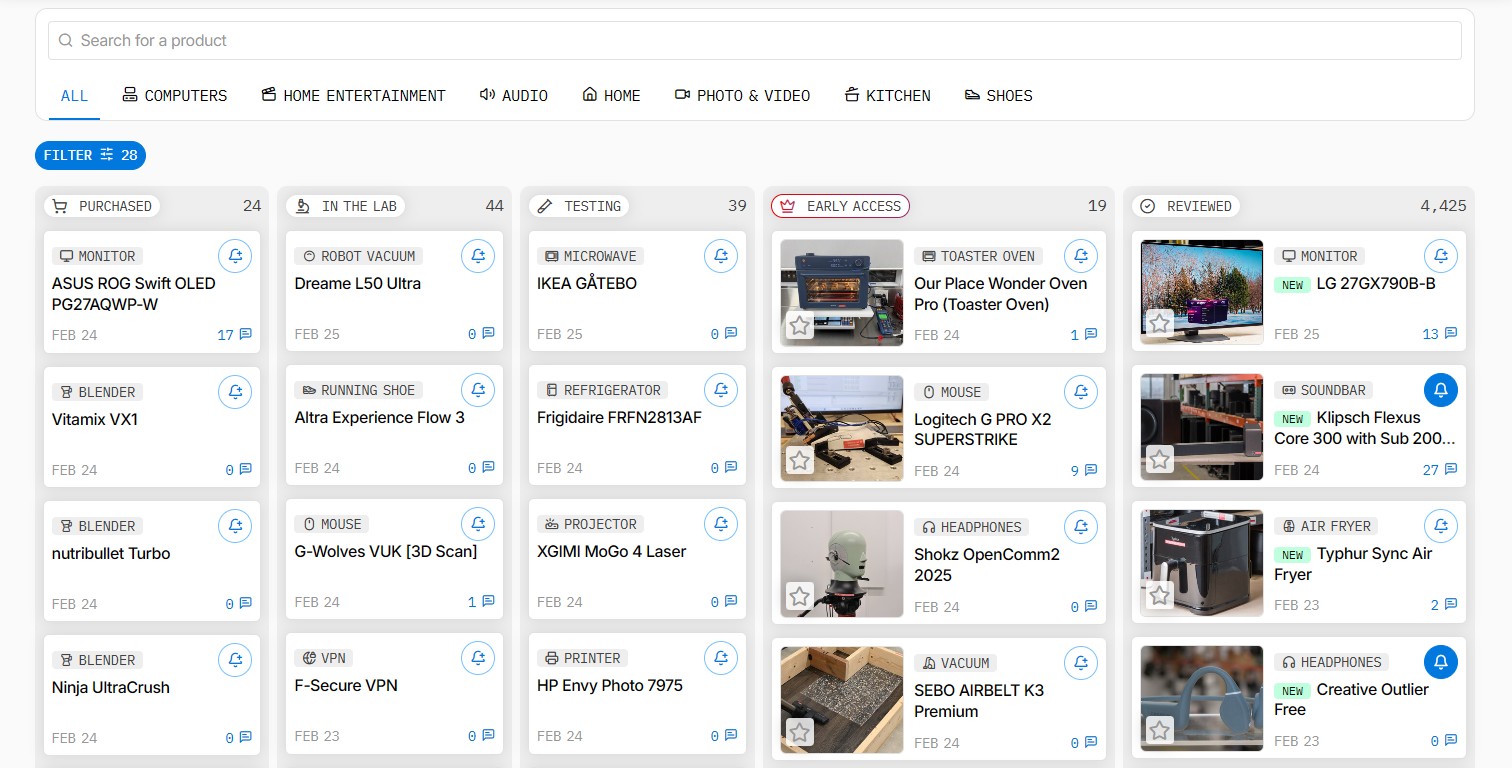Click comments icon on ASUS ROG Swift card

(x=245, y=335)
